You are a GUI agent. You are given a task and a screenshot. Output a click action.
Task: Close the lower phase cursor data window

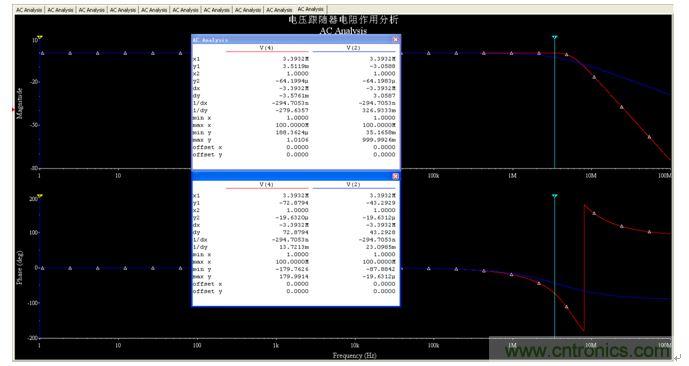(x=395, y=176)
